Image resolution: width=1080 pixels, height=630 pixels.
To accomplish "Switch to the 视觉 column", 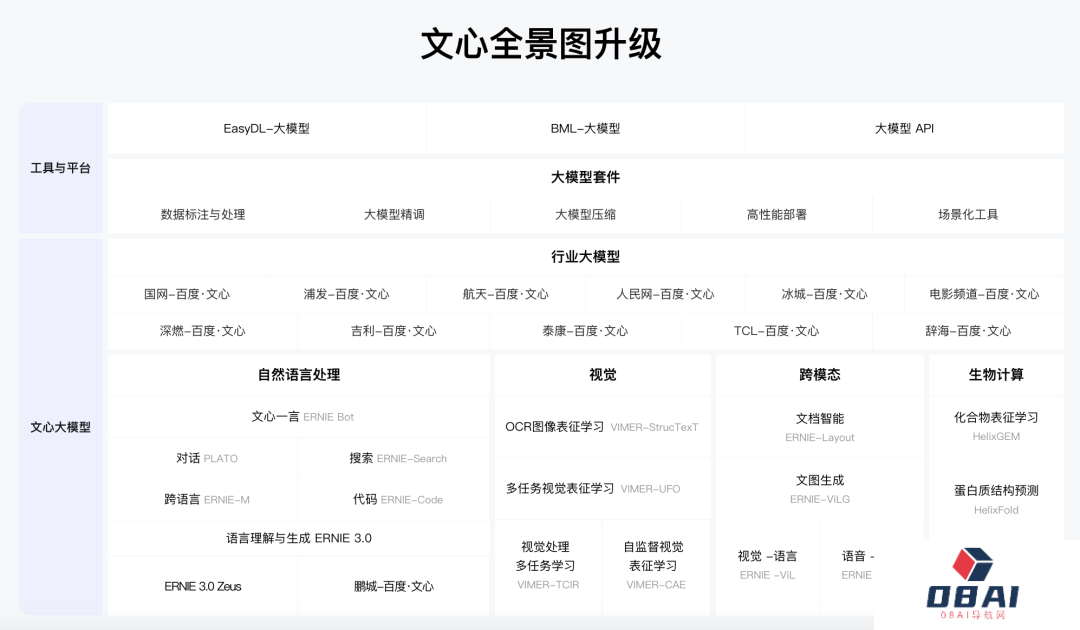I will [602, 374].
